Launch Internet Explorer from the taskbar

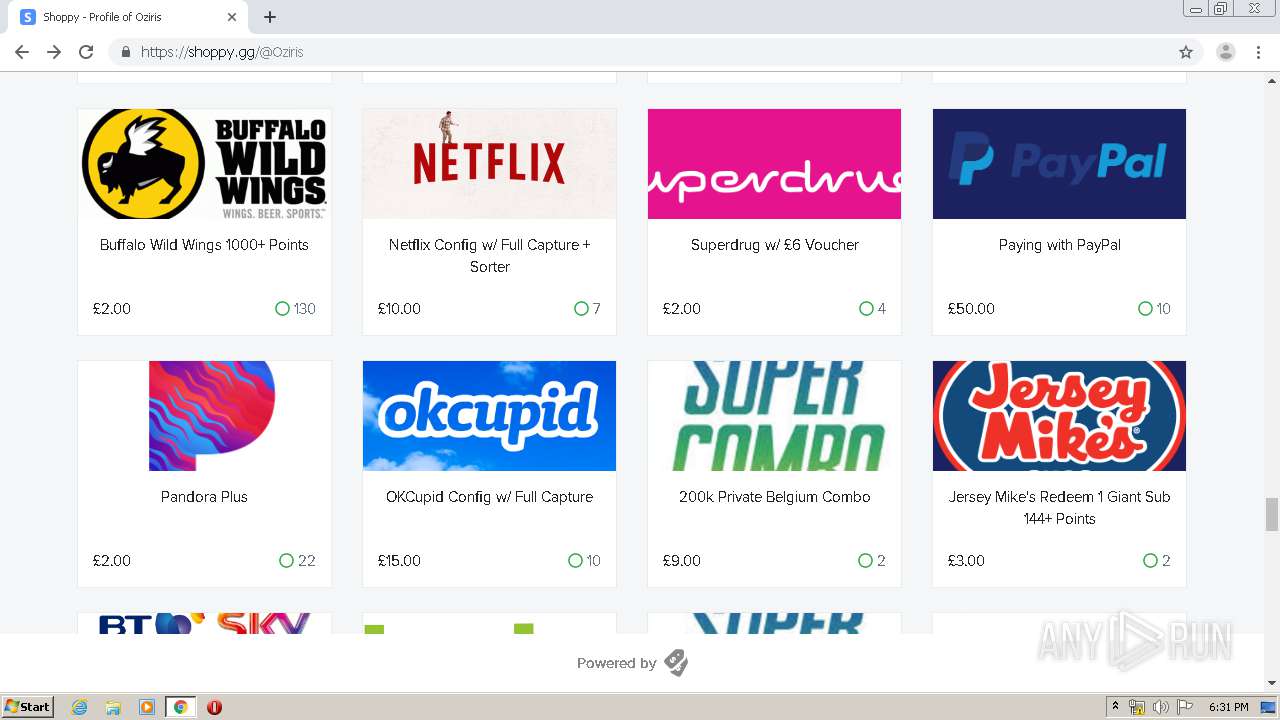[x=79, y=707]
